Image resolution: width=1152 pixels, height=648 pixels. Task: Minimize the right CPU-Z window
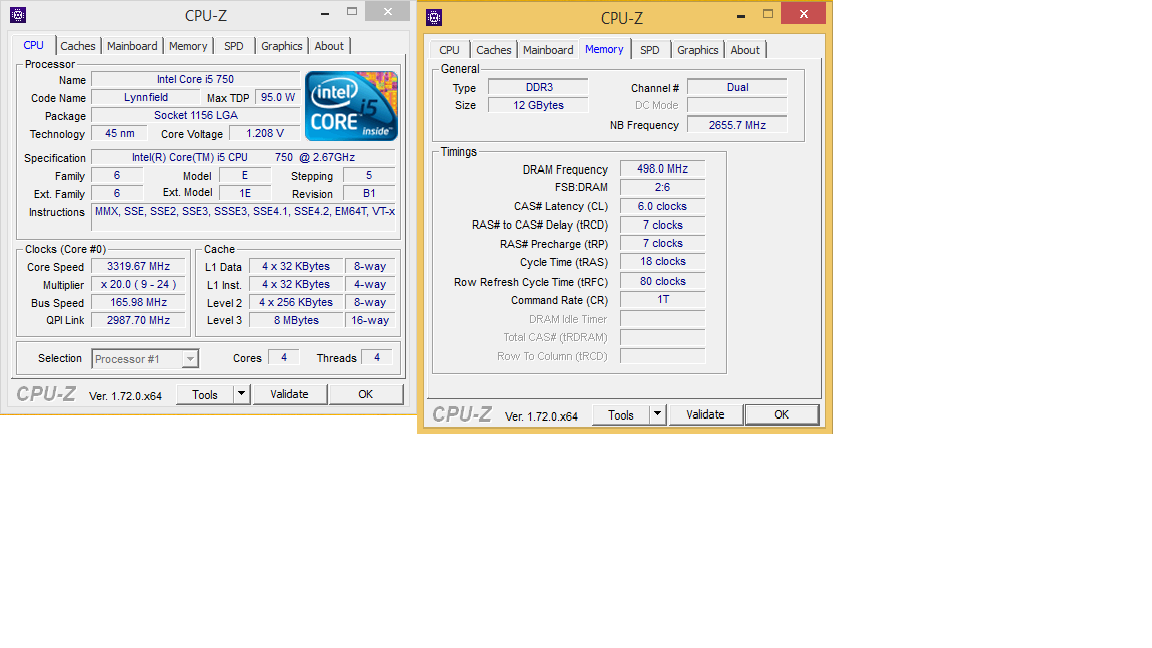pos(741,15)
